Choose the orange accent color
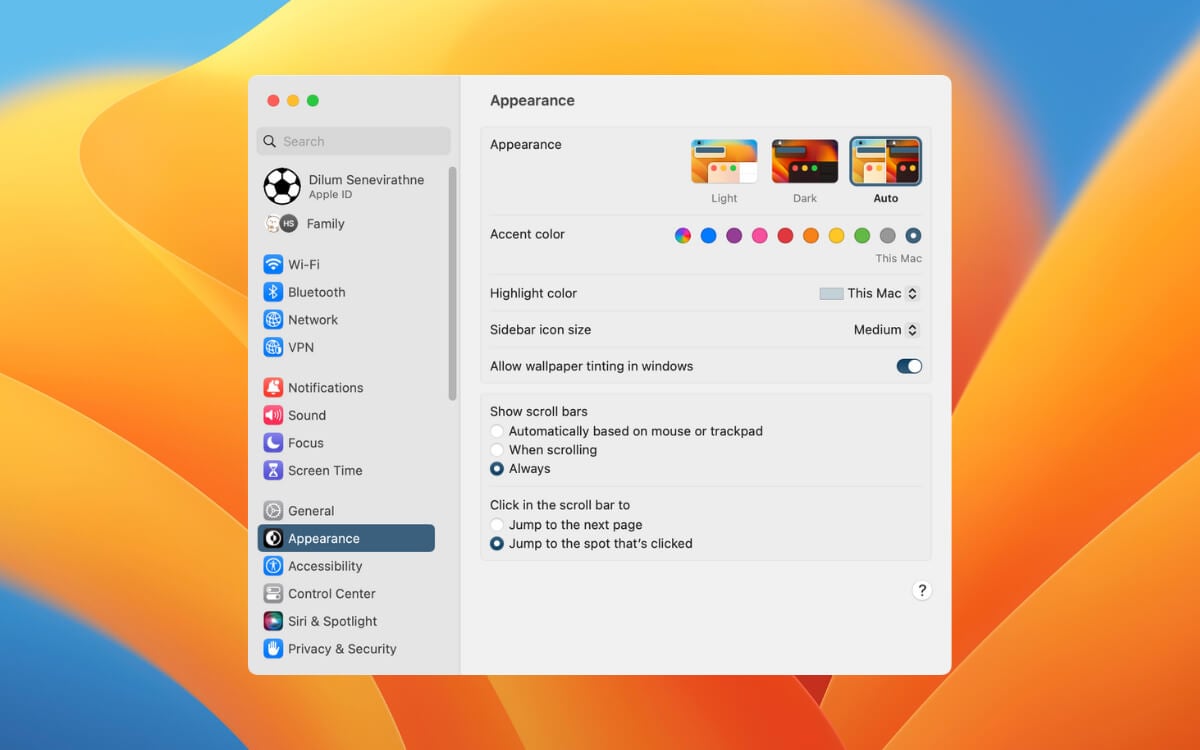 (811, 236)
